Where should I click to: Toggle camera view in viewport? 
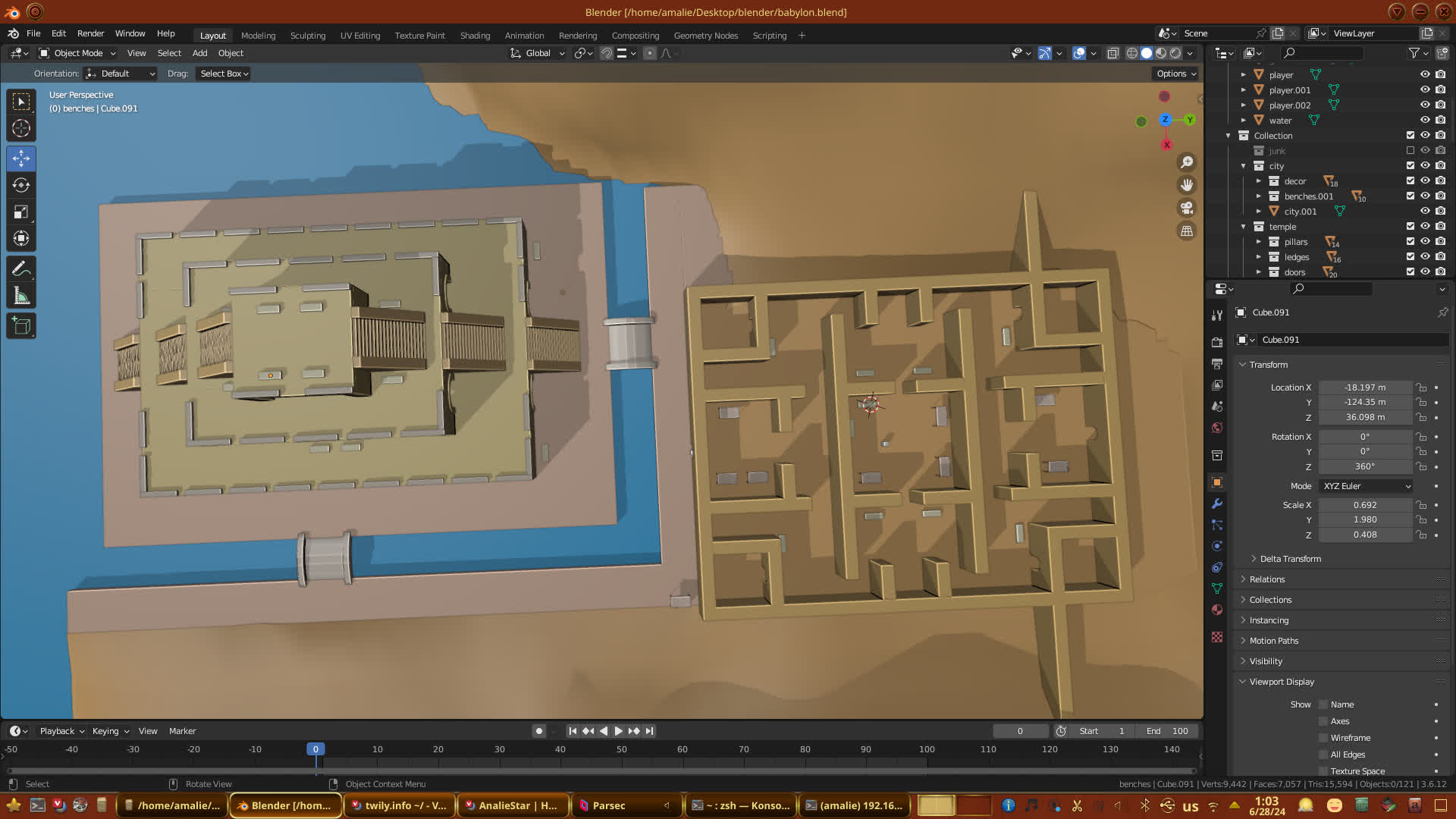tap(1187, 208)
